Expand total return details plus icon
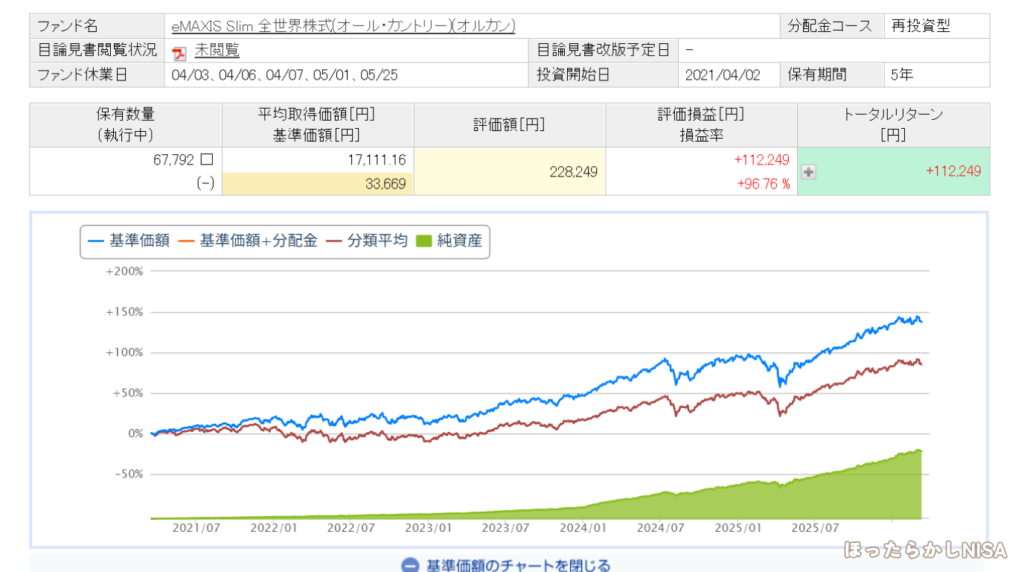 809,171
